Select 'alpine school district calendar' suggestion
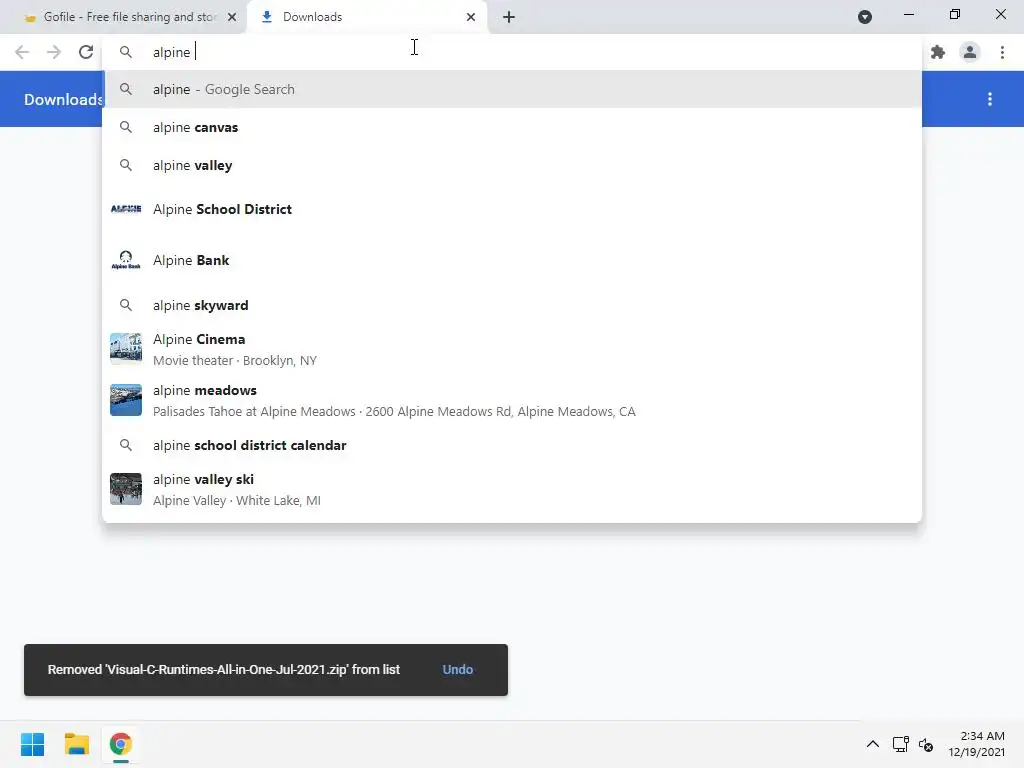1024x768 pixels. [512, 445]
